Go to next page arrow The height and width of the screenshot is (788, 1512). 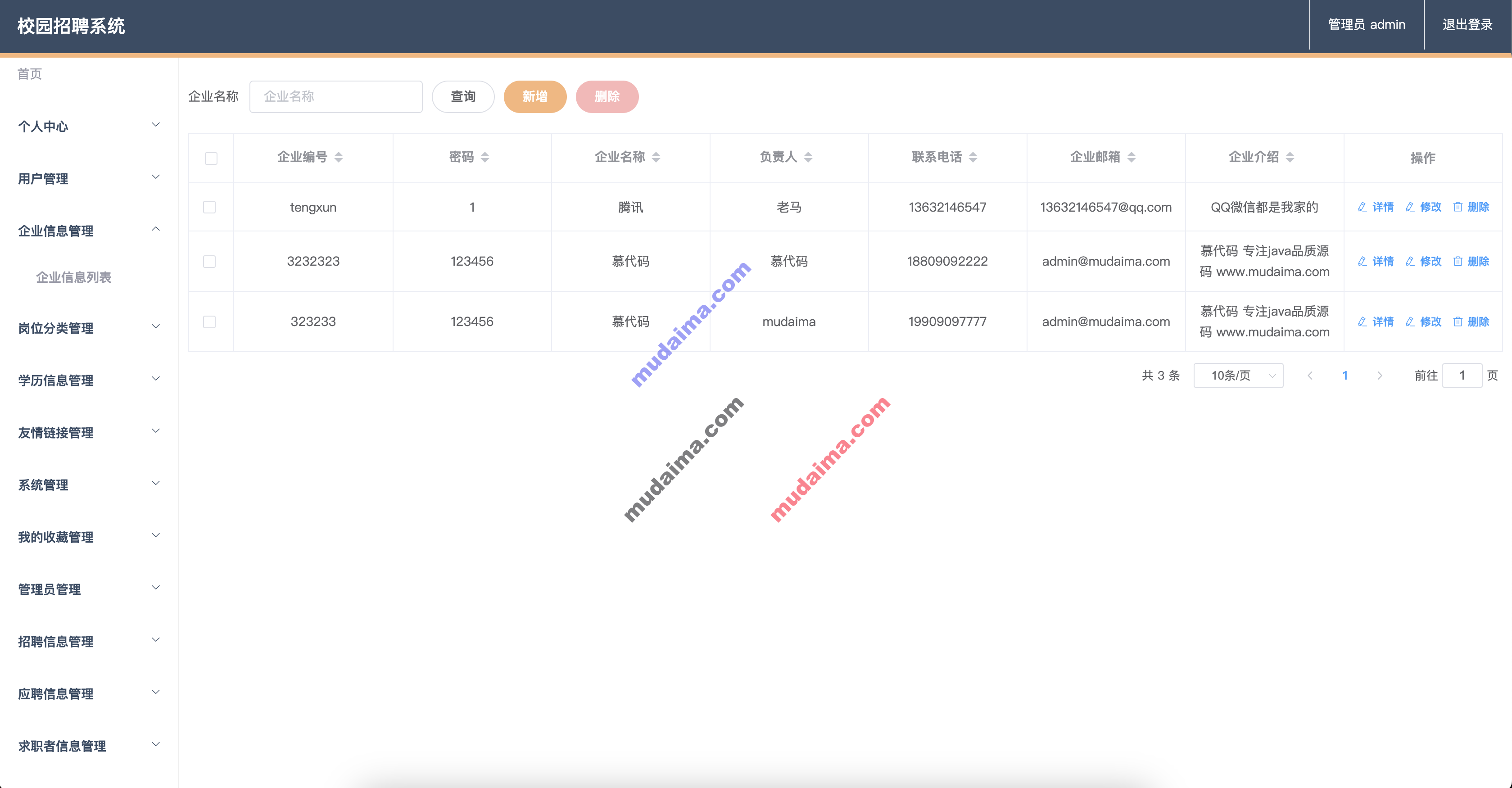(x=1380, y=376)
